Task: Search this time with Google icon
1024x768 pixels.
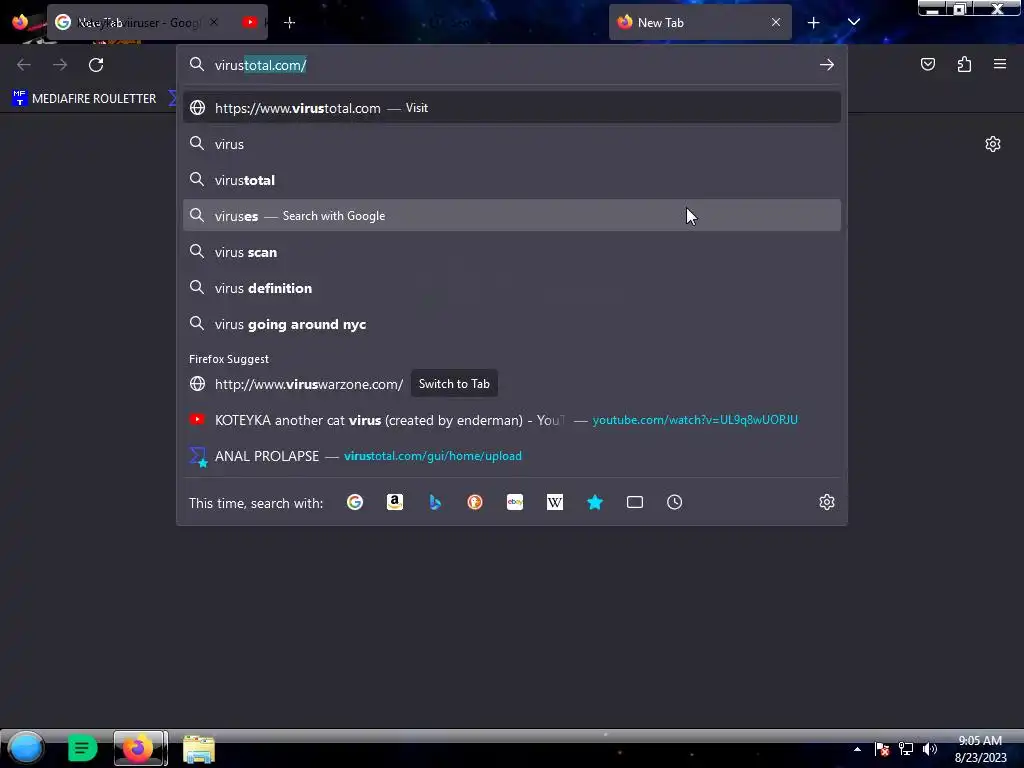Action: [x=355, y=502]
